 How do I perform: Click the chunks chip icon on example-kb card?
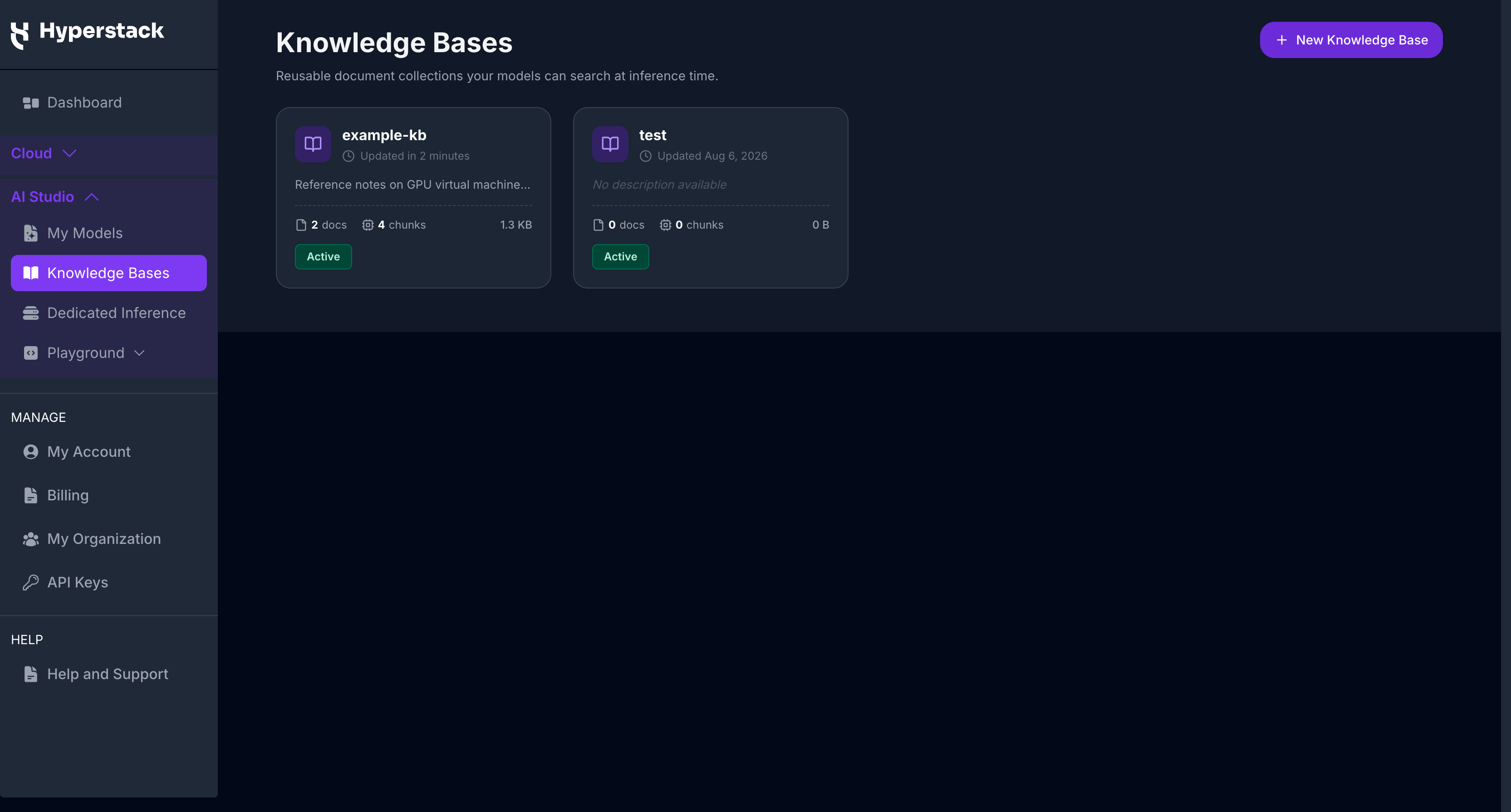(x=368, y=225)
